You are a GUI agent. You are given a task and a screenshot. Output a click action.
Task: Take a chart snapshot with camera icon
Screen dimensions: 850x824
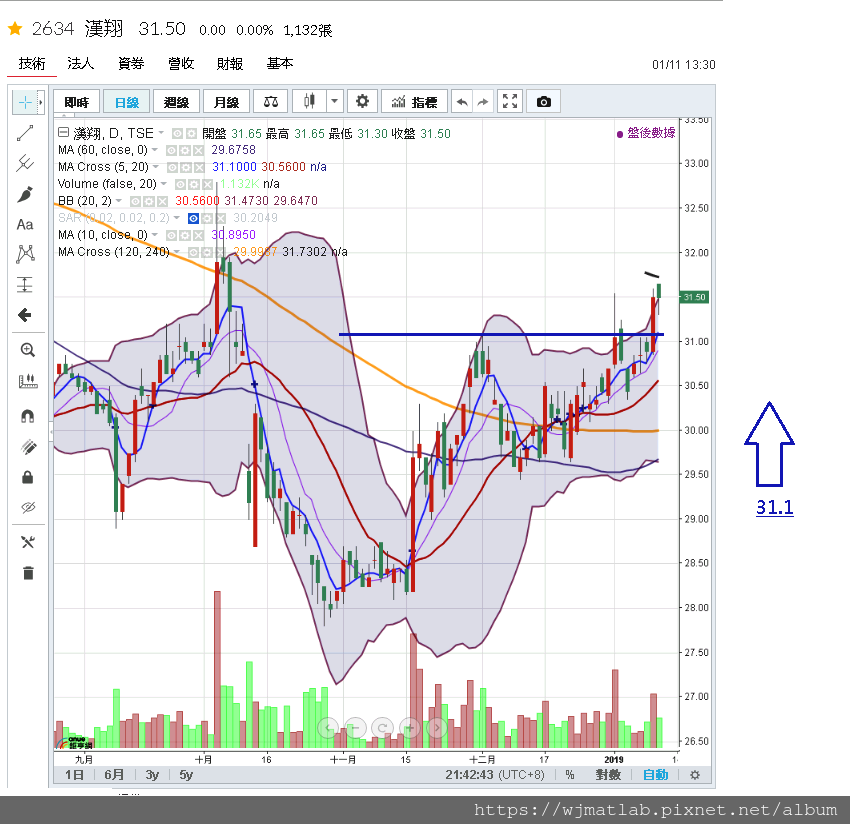544,102
